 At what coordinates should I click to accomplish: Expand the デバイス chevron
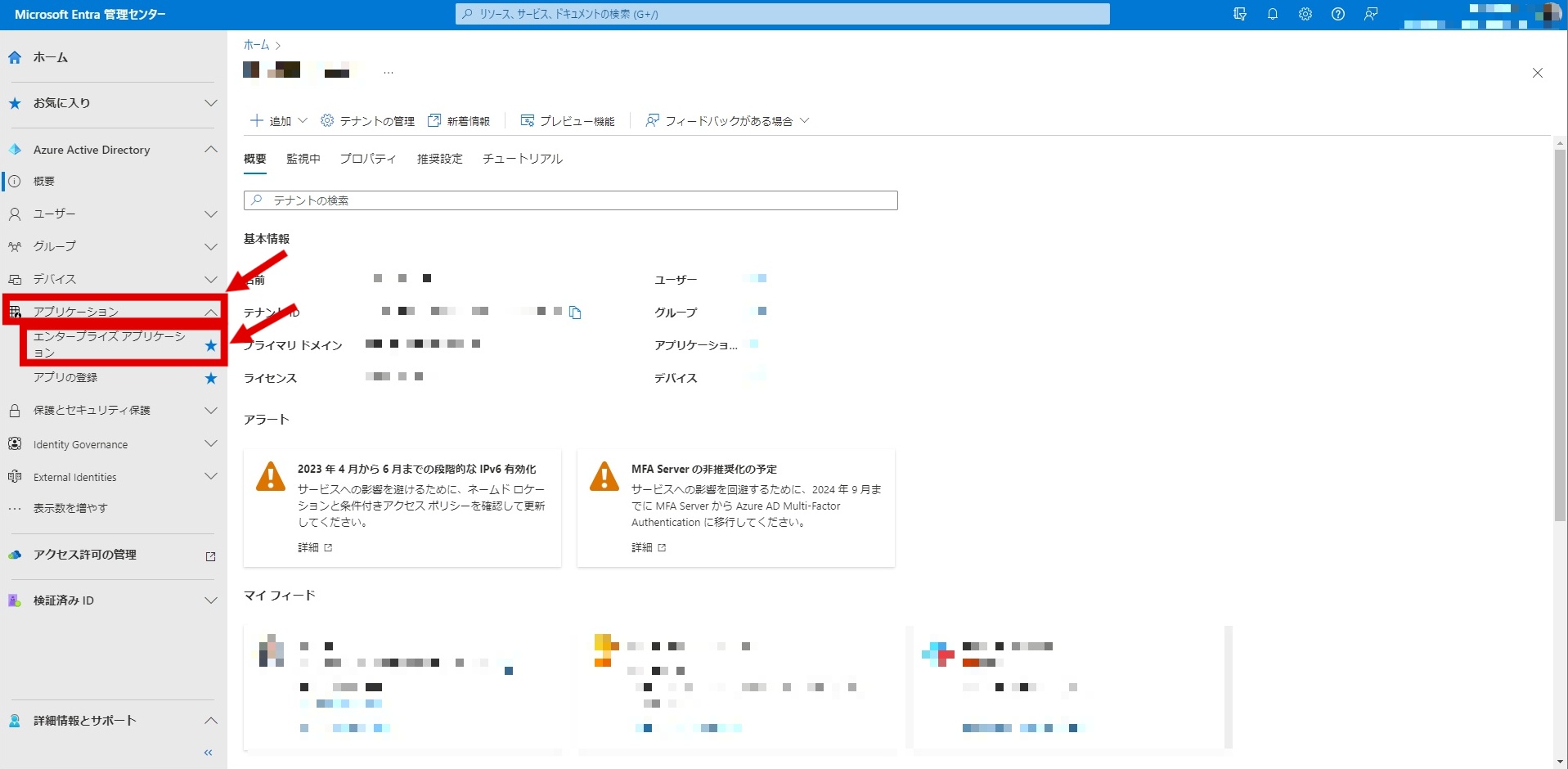(211, 280)
